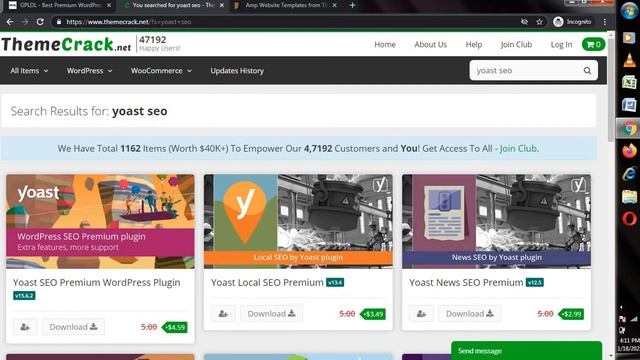The image size is (640, 360).
Task: Click the $3.49 price tag
Action: click(x=373, y=314)
